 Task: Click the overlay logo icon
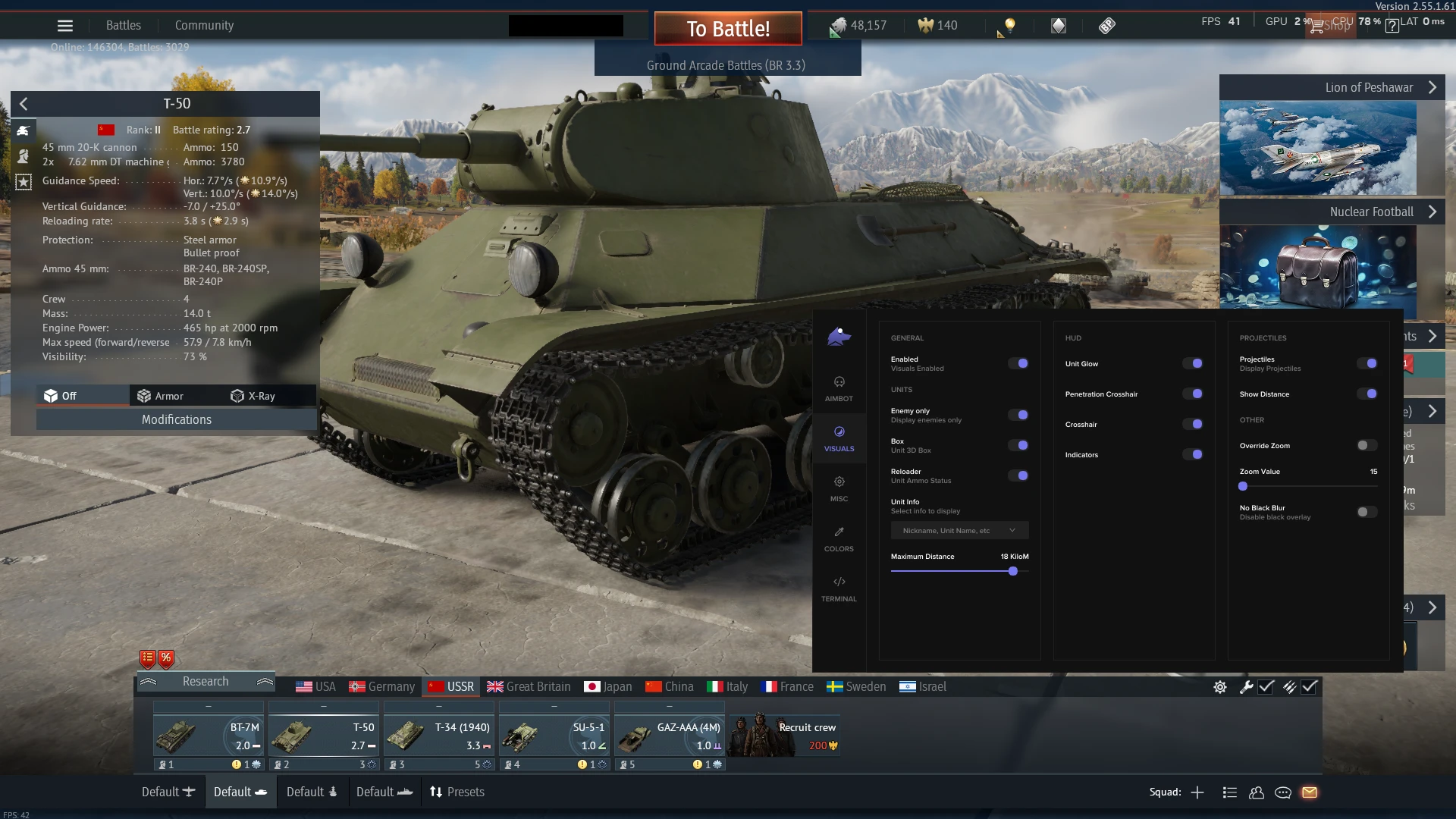[839, 336]
